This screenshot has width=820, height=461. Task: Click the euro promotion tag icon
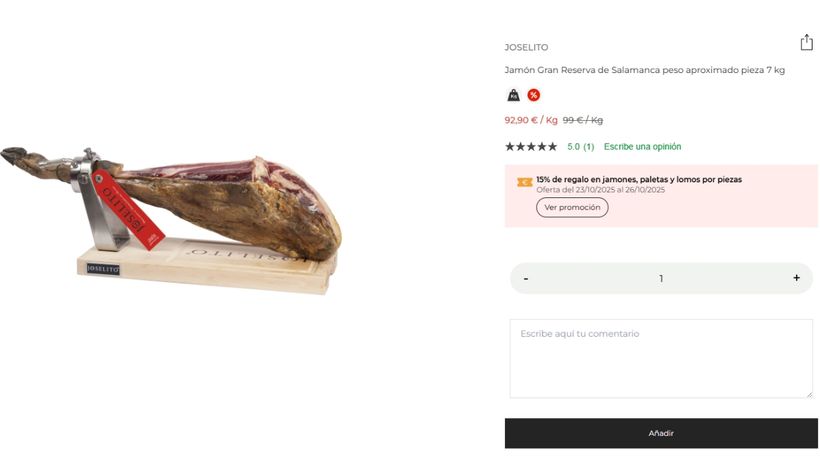pos(524,182)
